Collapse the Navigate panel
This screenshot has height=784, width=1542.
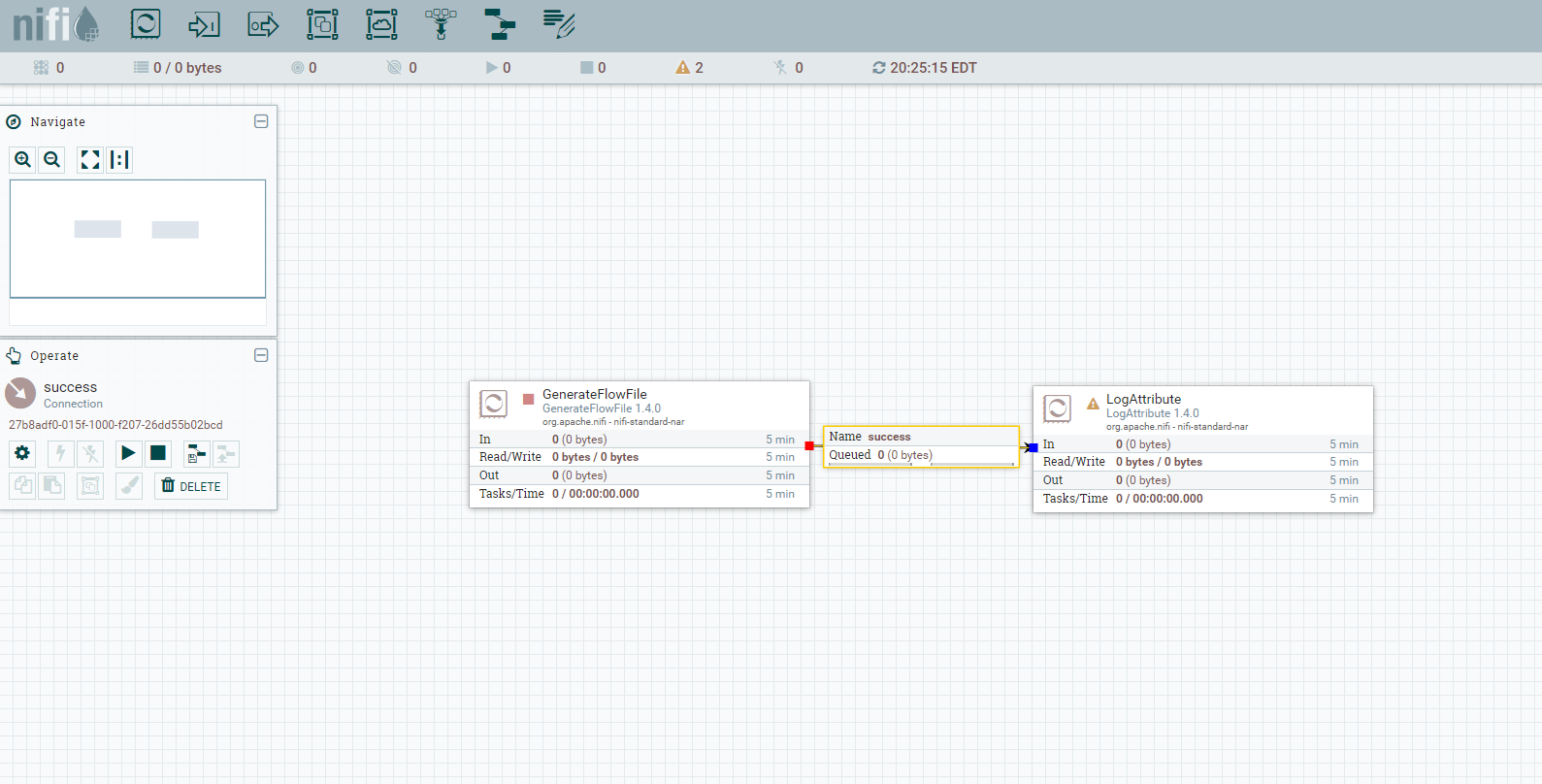coord(261,121)
